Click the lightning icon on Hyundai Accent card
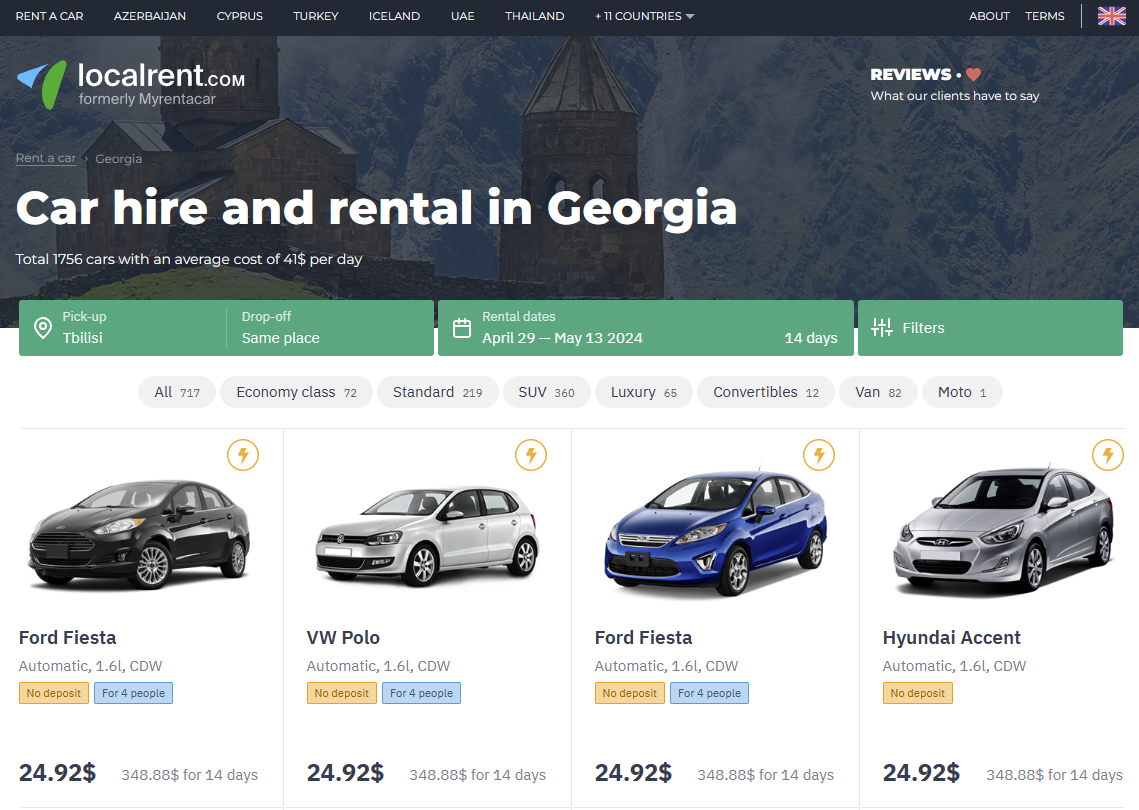 (1107, 455)
